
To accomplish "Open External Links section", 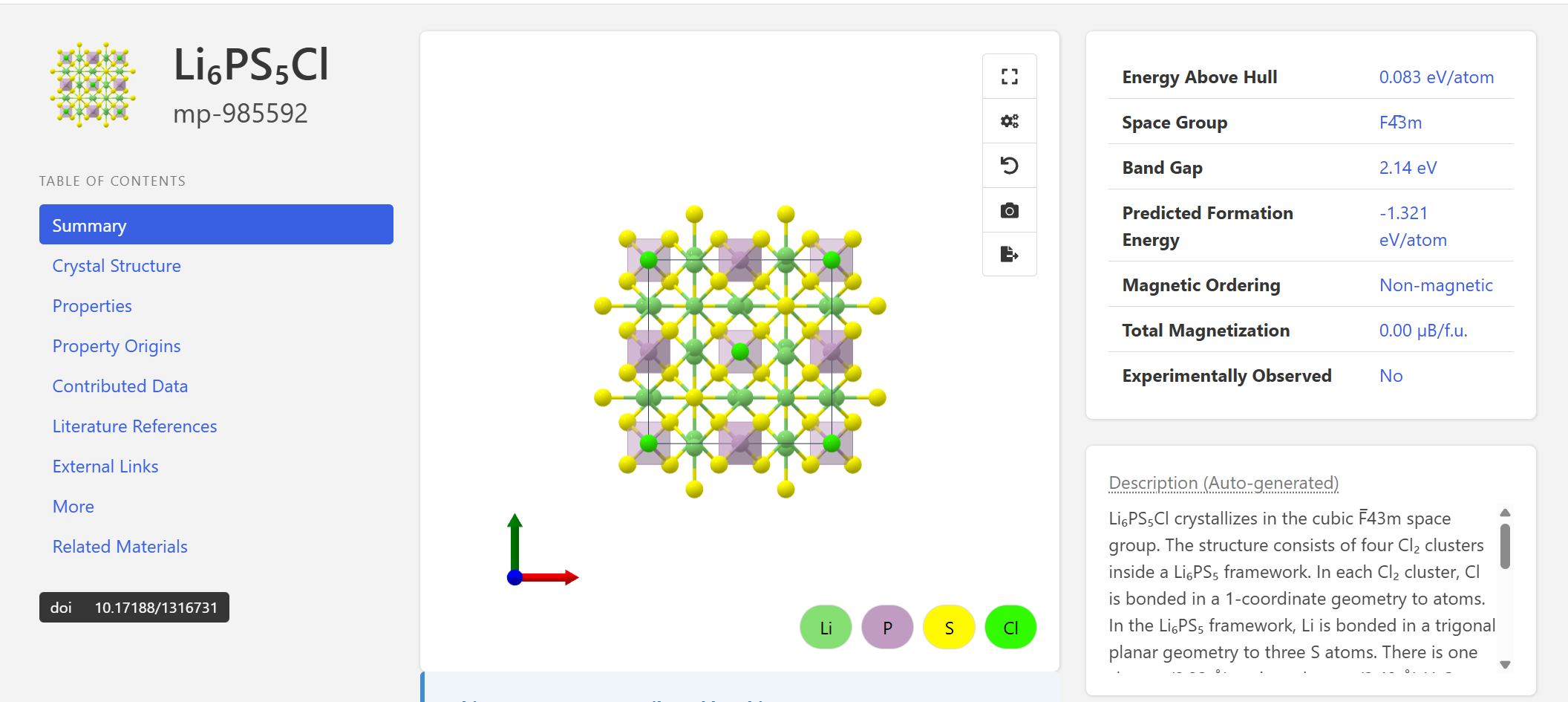I will tap(105, 466).
